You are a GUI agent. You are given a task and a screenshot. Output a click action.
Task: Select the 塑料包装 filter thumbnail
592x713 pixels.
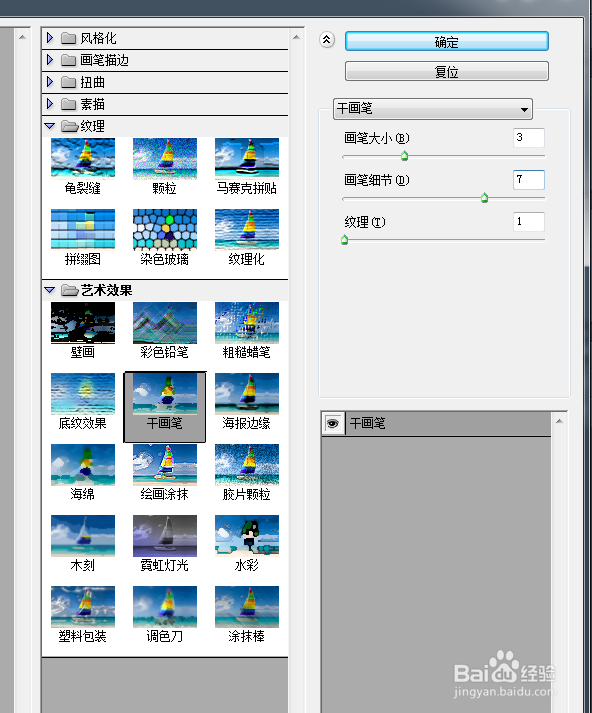[83, 607]
